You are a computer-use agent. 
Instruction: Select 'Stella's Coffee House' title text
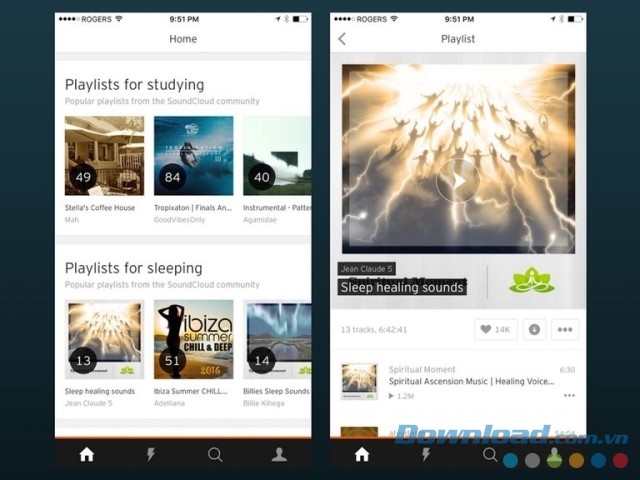(100, 208)
